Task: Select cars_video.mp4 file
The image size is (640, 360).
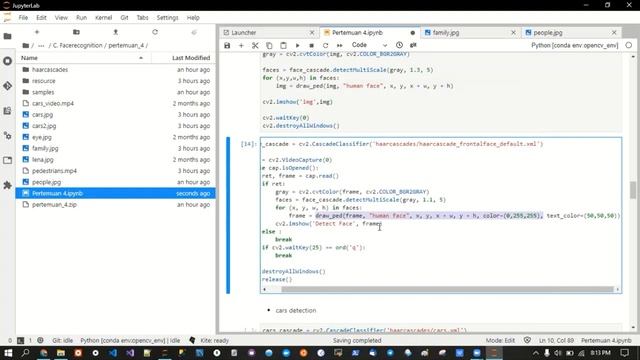Action: tap(116, 103)
